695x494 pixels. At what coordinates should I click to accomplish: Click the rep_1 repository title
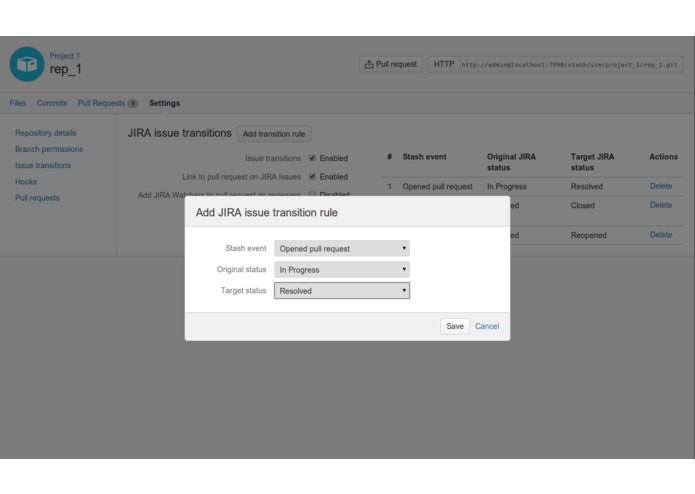[x=66, y=69]
